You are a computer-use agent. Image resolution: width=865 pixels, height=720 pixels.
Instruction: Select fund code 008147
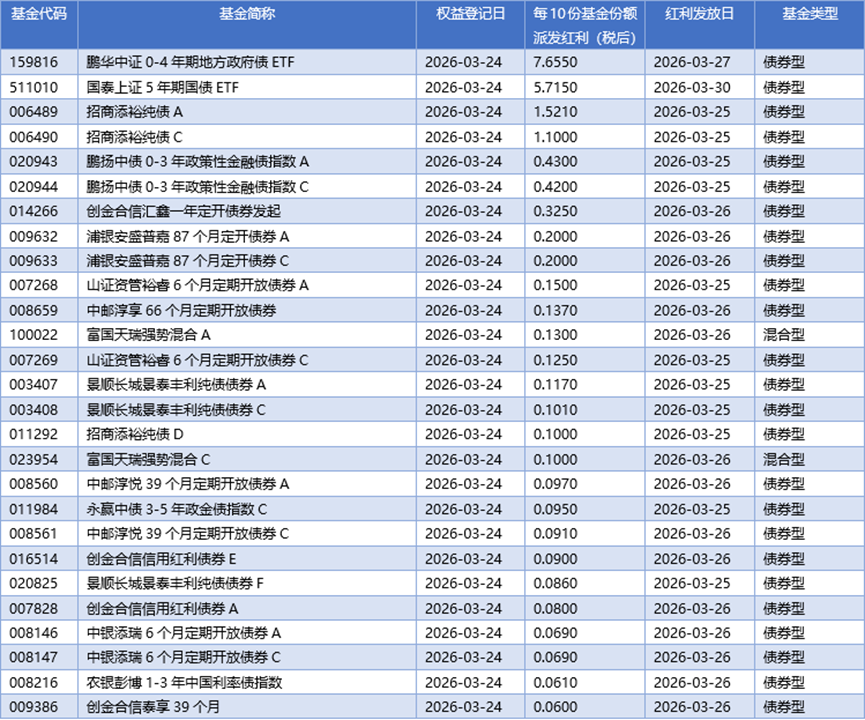34,657
